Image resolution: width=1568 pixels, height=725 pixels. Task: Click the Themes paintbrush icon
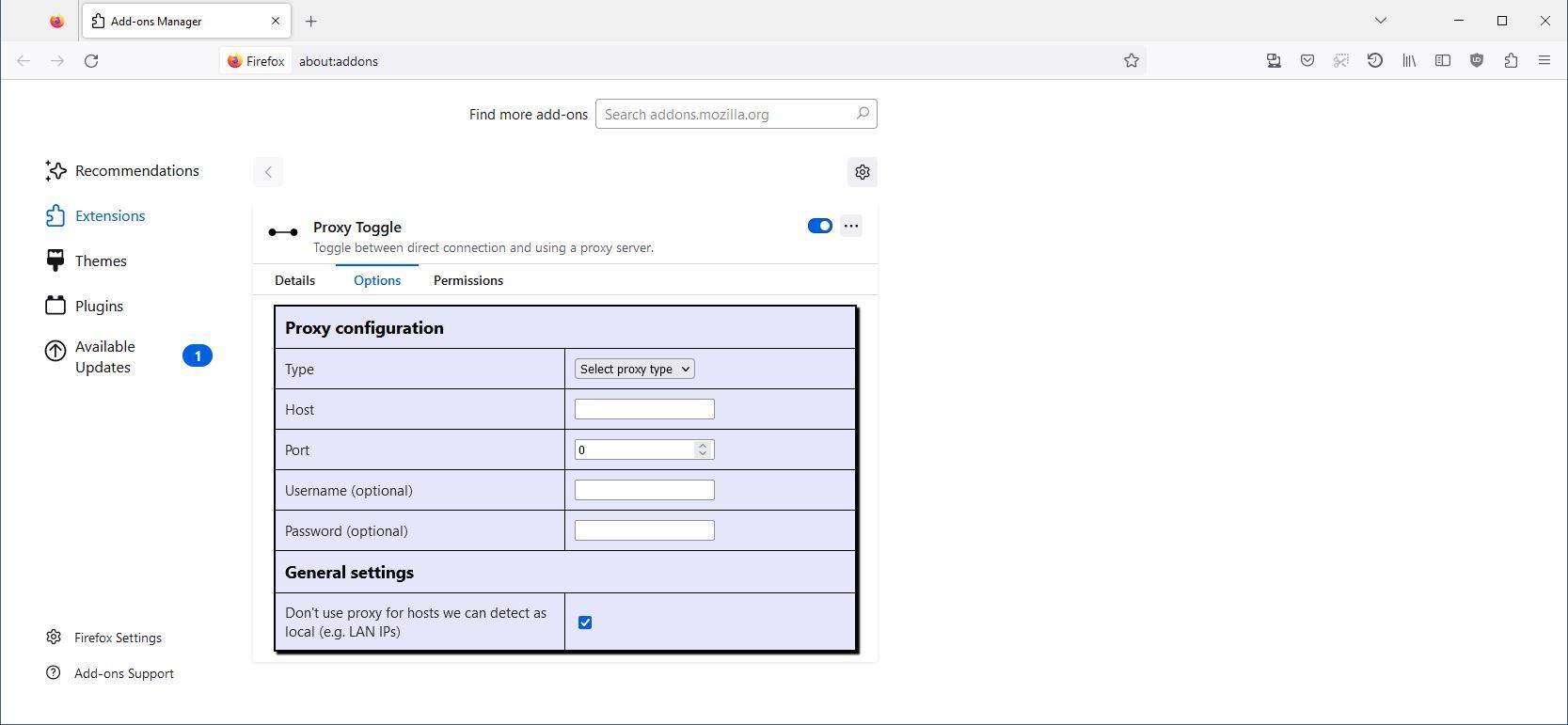55,260
